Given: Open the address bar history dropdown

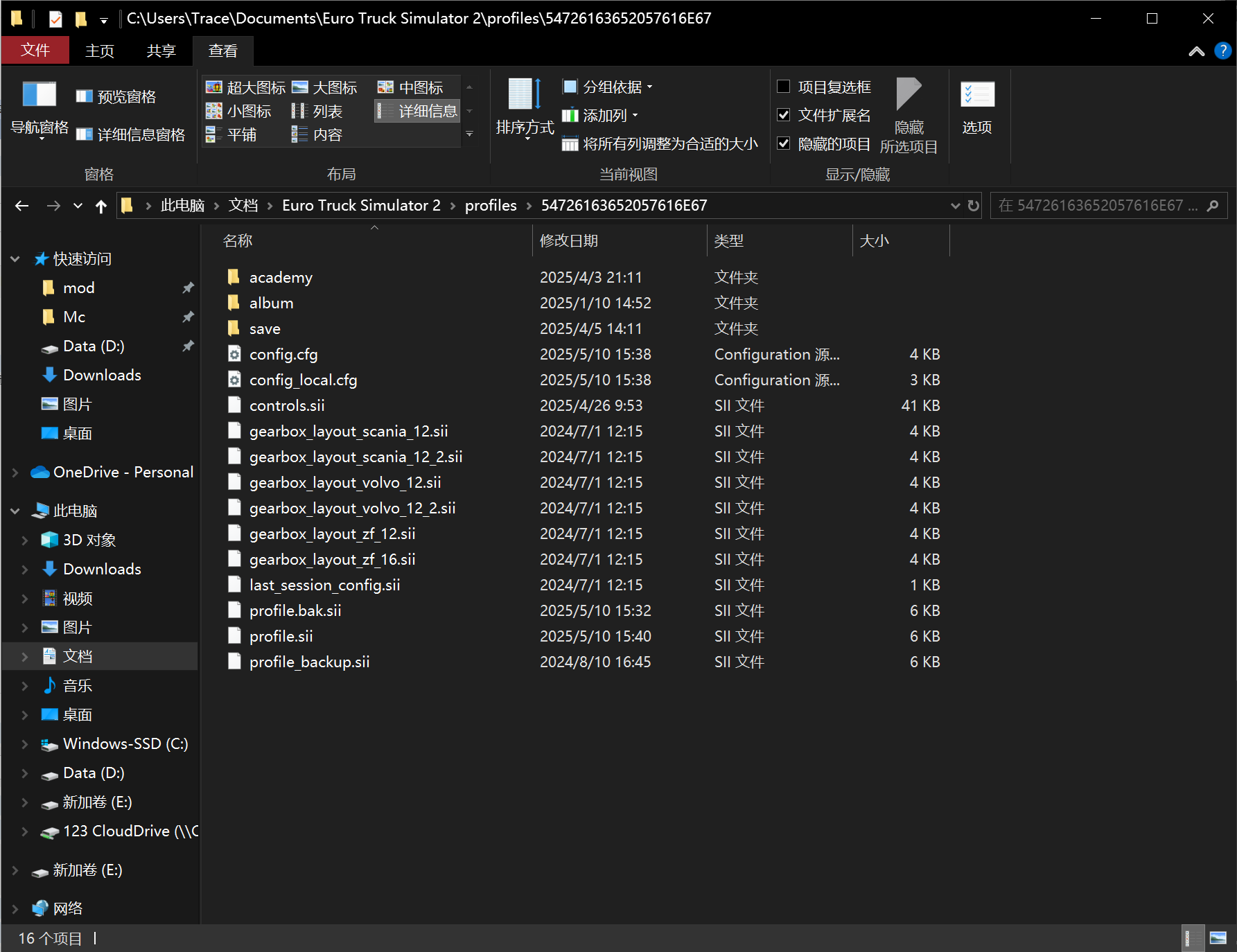Looking at the screenshot, I should (955, 206).
